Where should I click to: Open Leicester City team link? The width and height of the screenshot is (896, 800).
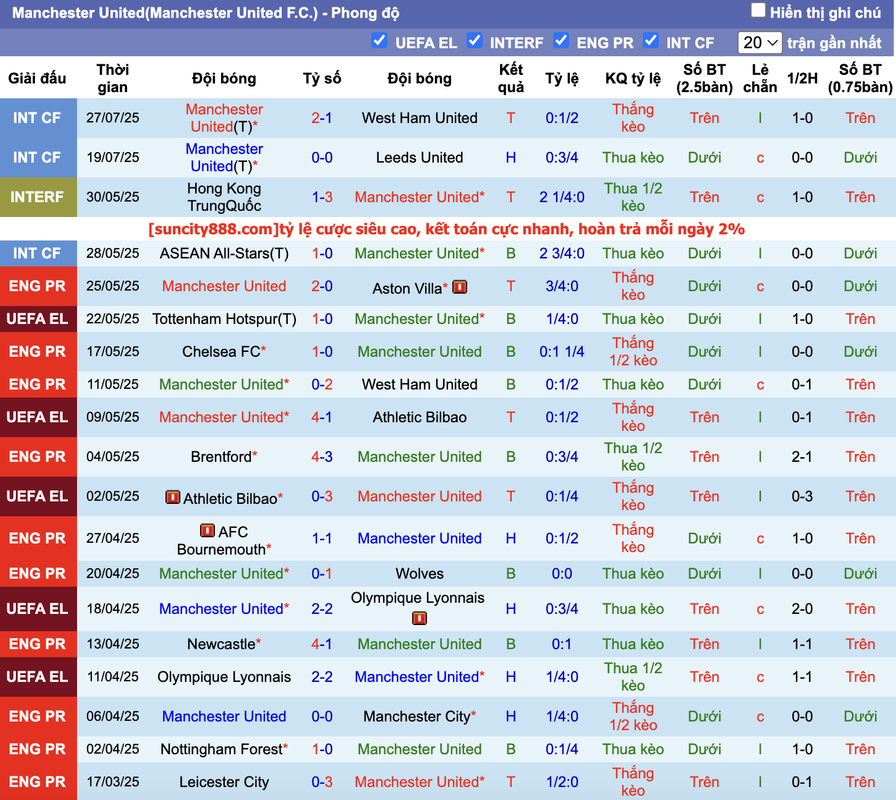[224, 782]
